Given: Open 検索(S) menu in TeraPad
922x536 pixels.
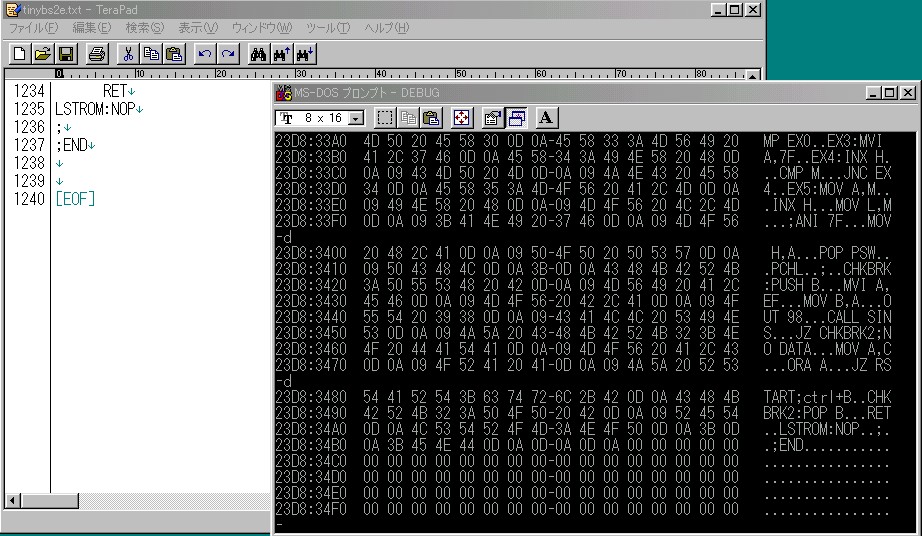Looking at the screenshot, I should click(x=145, y=28).
